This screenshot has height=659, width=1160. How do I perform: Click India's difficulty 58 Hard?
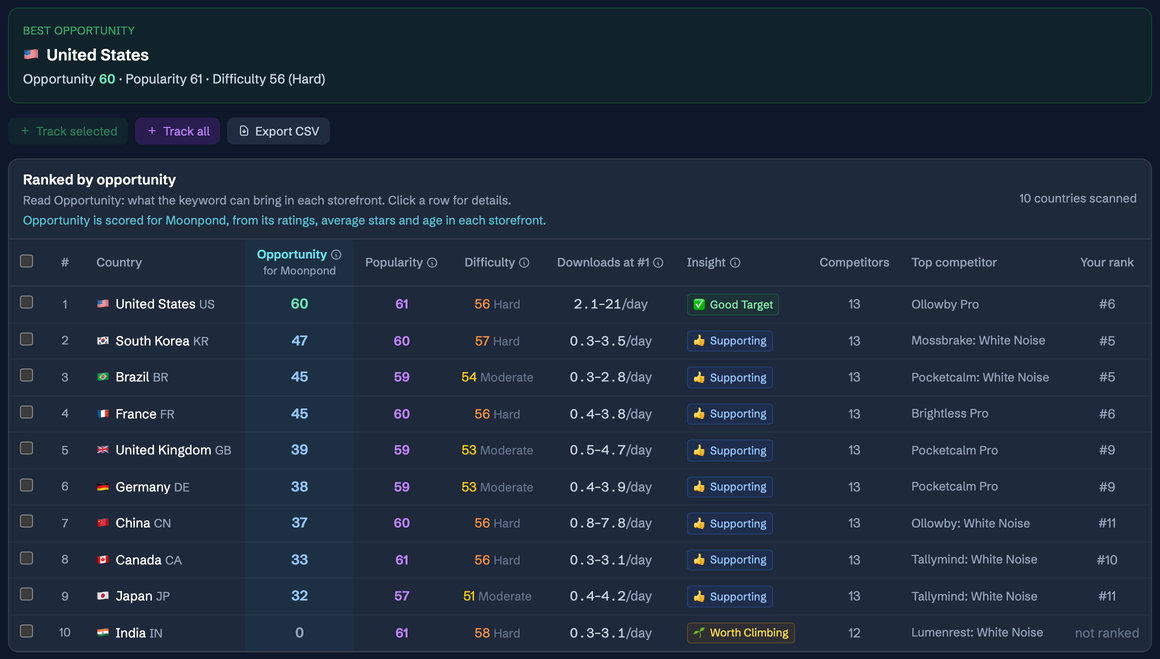tap(497, 633)
